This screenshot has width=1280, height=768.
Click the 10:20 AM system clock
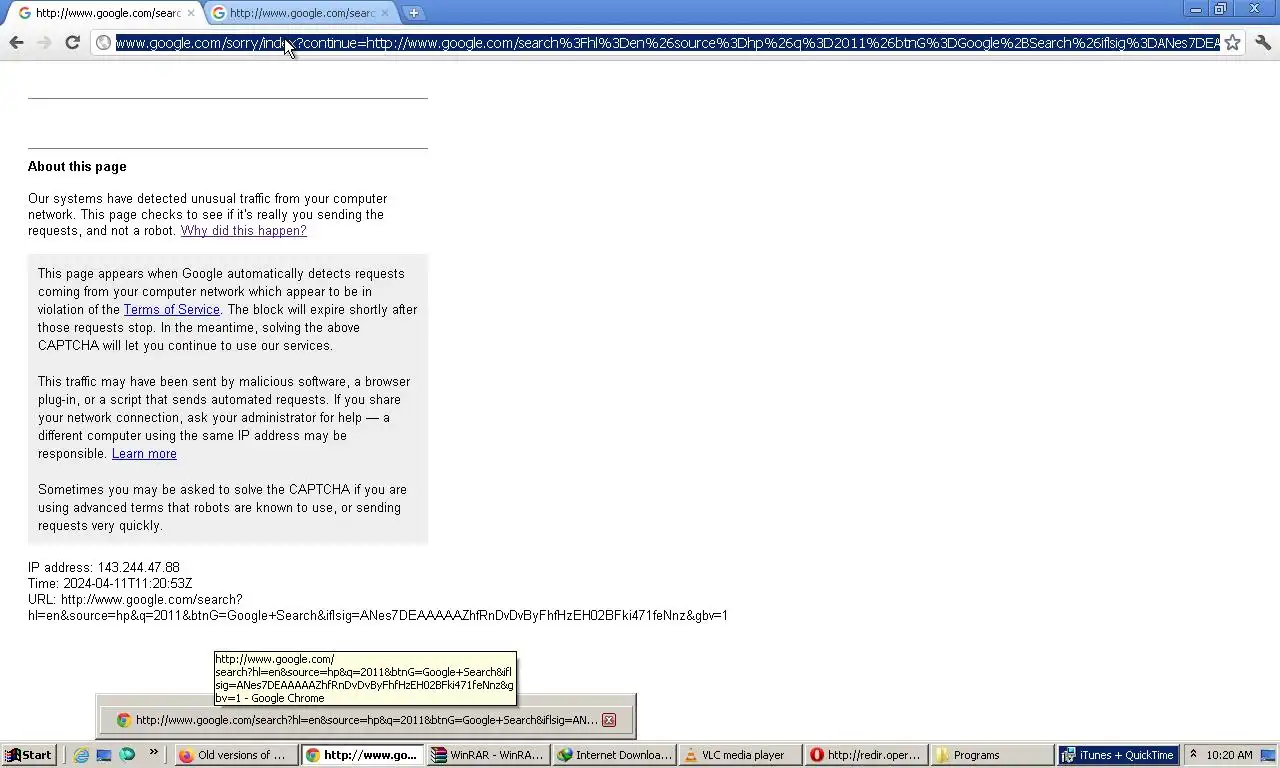pos(1229,755)
